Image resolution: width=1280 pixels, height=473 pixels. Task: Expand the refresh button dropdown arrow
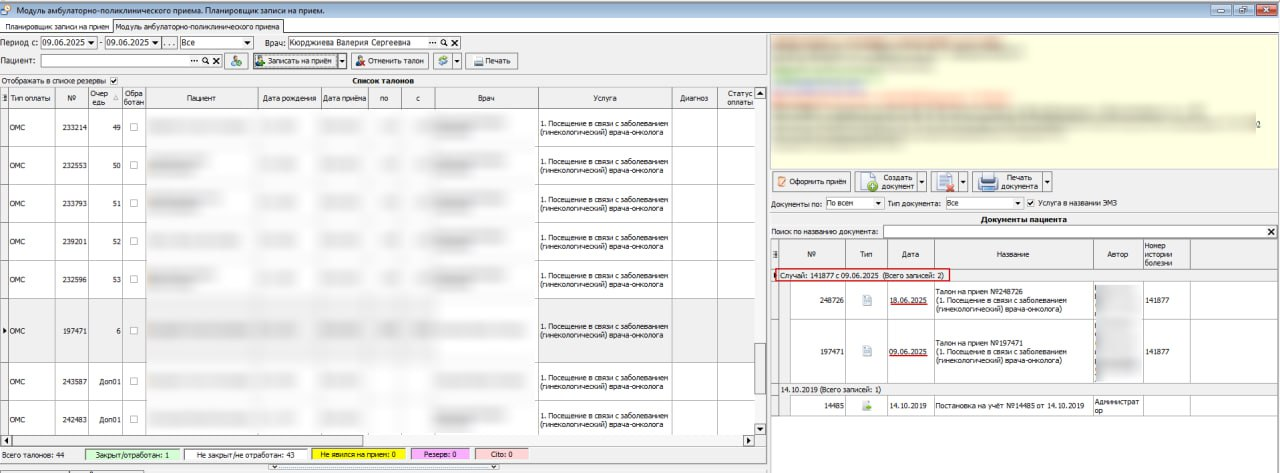tap(457, 61)
